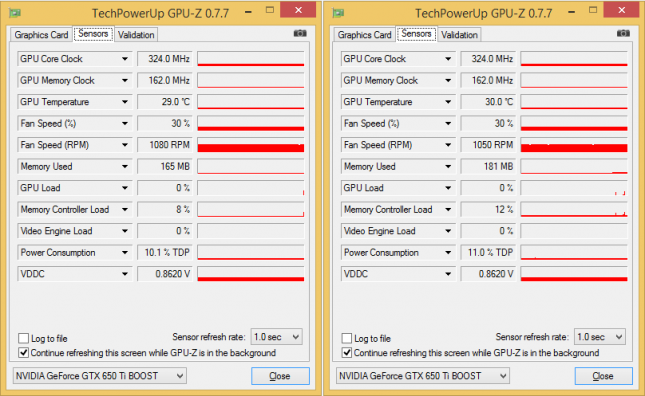Select Sensors tab in right window
This screenshot has height=396, width=645.
coord(417,34)
